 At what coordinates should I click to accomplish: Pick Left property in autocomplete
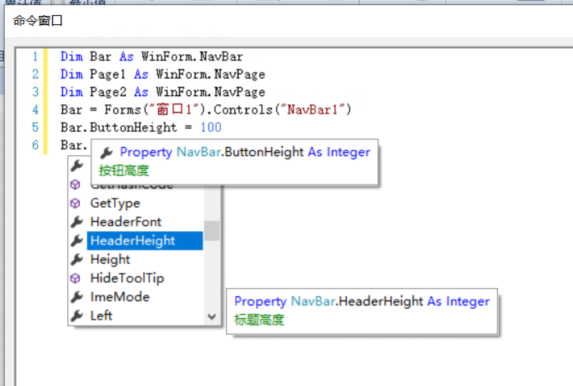tap(101, 315)
